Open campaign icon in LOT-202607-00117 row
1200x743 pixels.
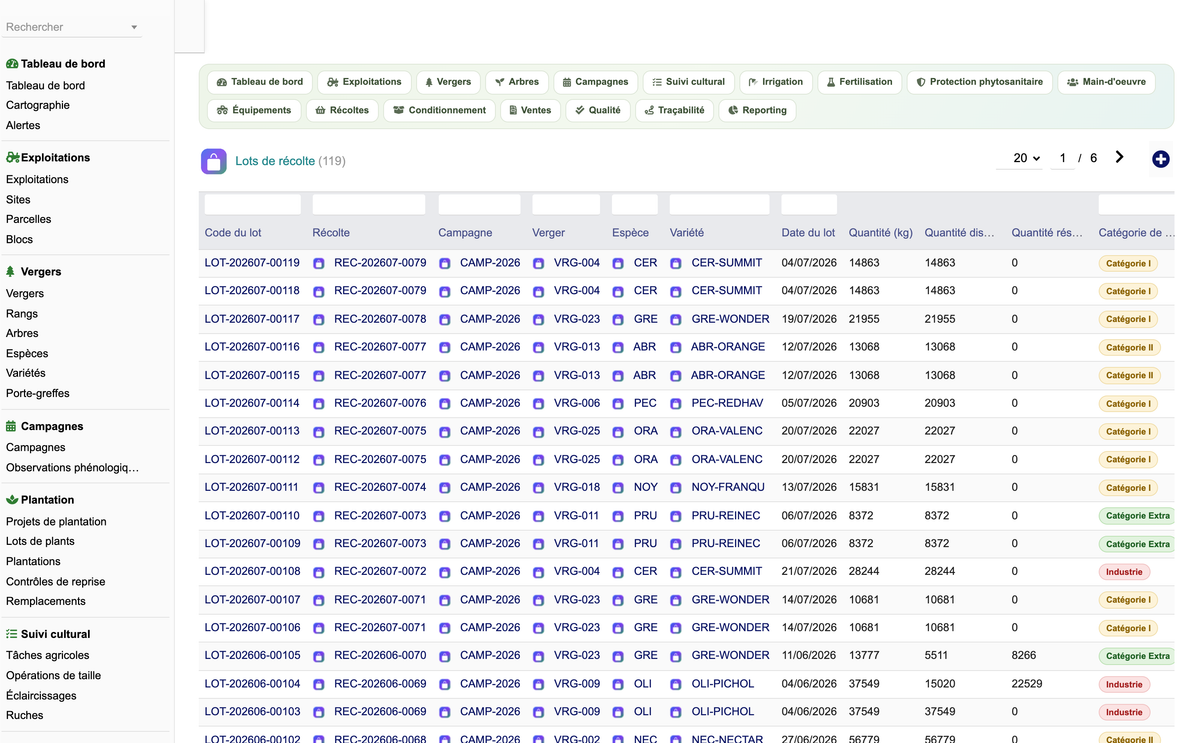444,320
